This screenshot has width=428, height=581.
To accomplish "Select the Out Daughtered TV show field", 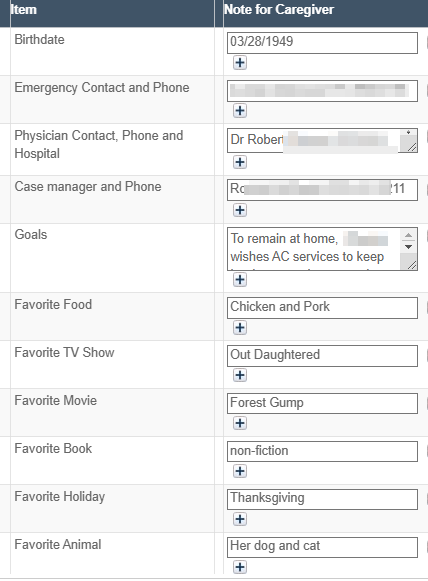I will point(322,356).
